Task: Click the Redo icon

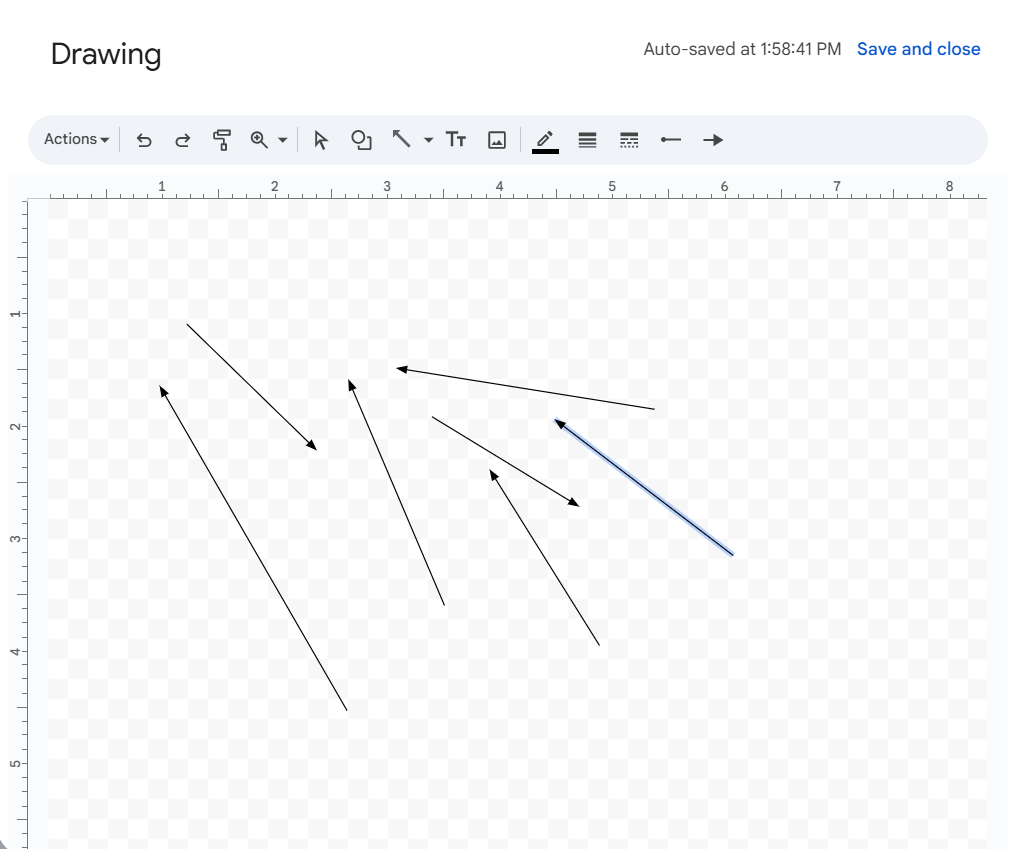Action: pyautogui.click(x=182, y=140)
